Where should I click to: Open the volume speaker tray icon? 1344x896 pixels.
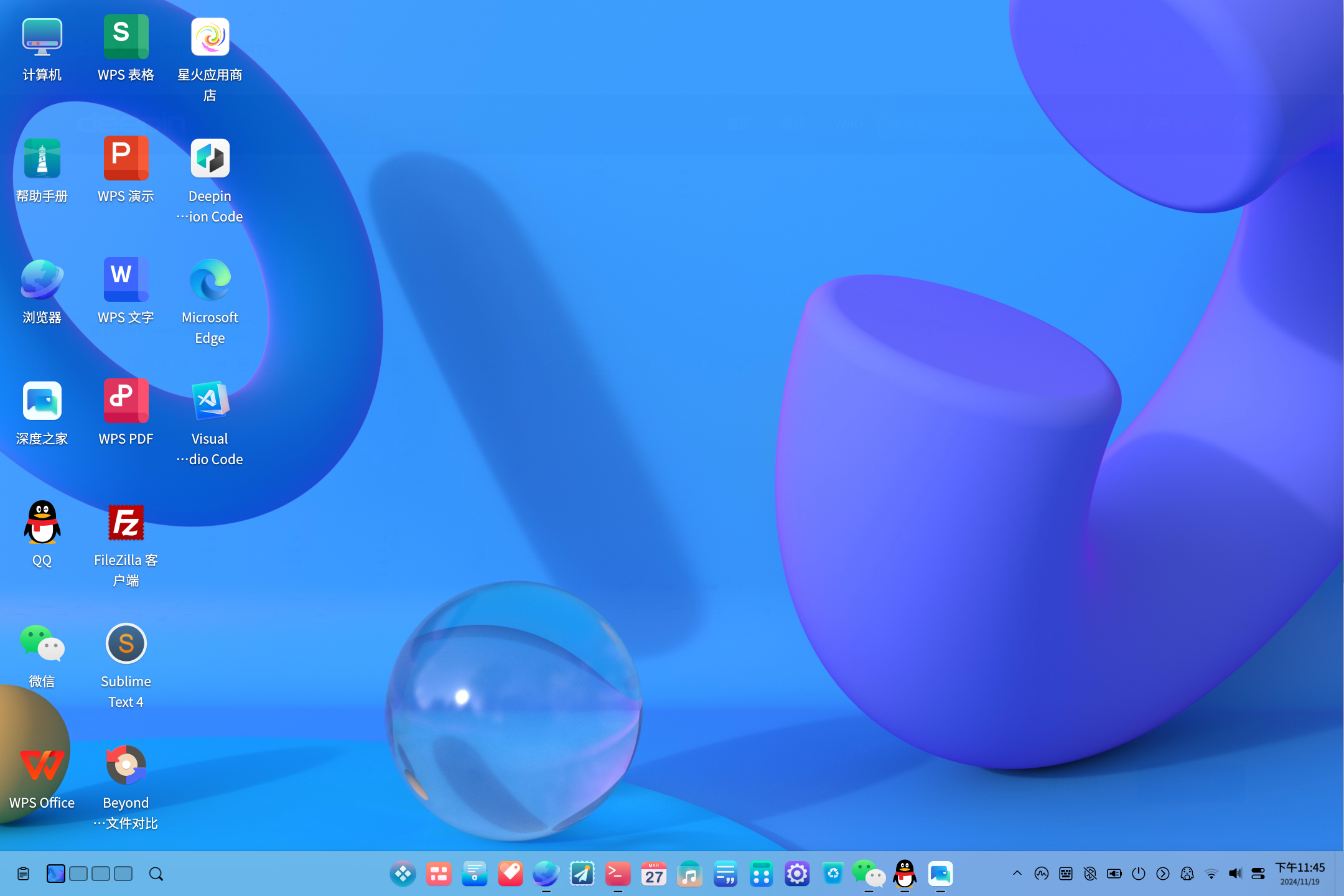(1236, 874)
